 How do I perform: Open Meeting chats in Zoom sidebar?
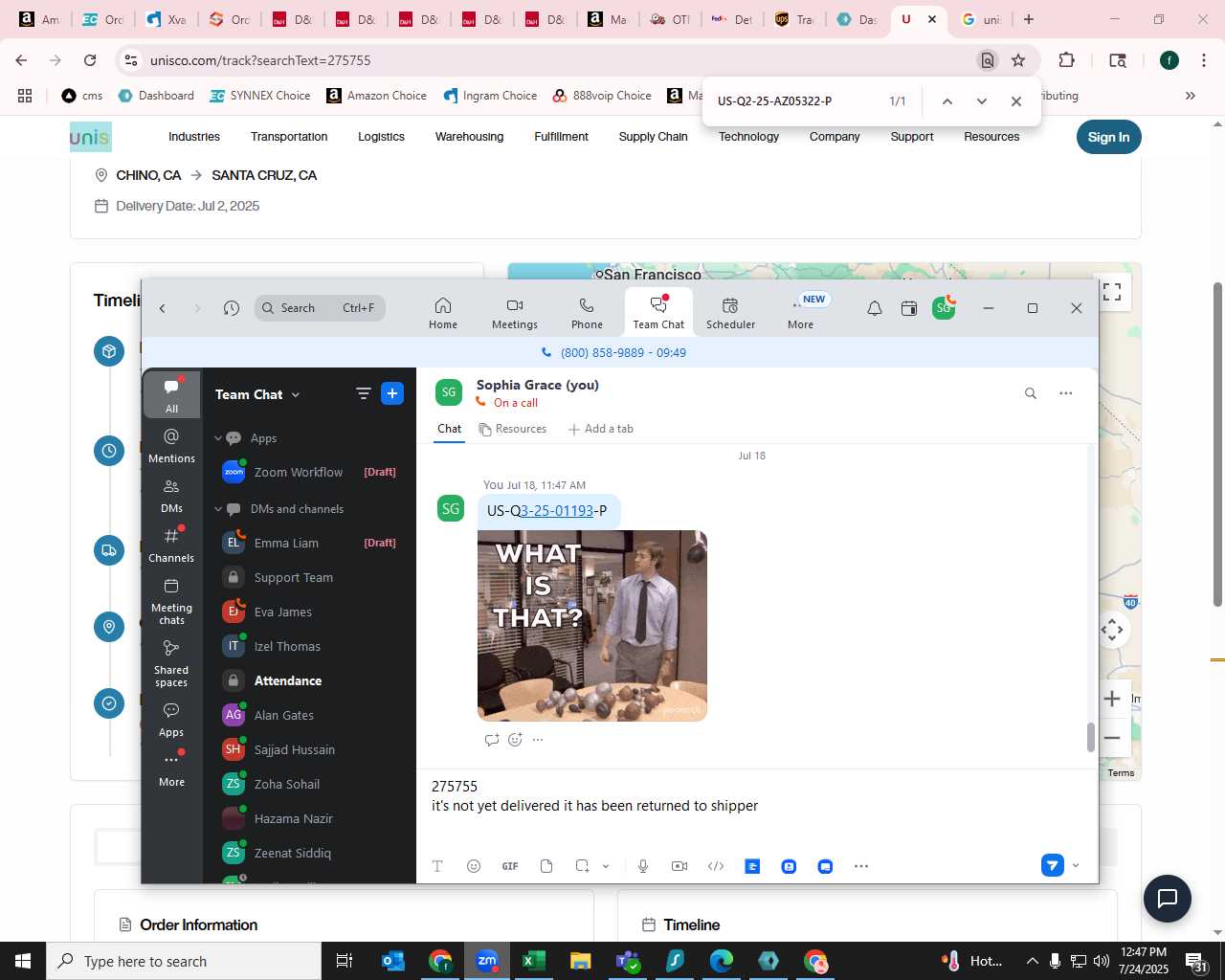pyautogui.click(x=172, y=601)
